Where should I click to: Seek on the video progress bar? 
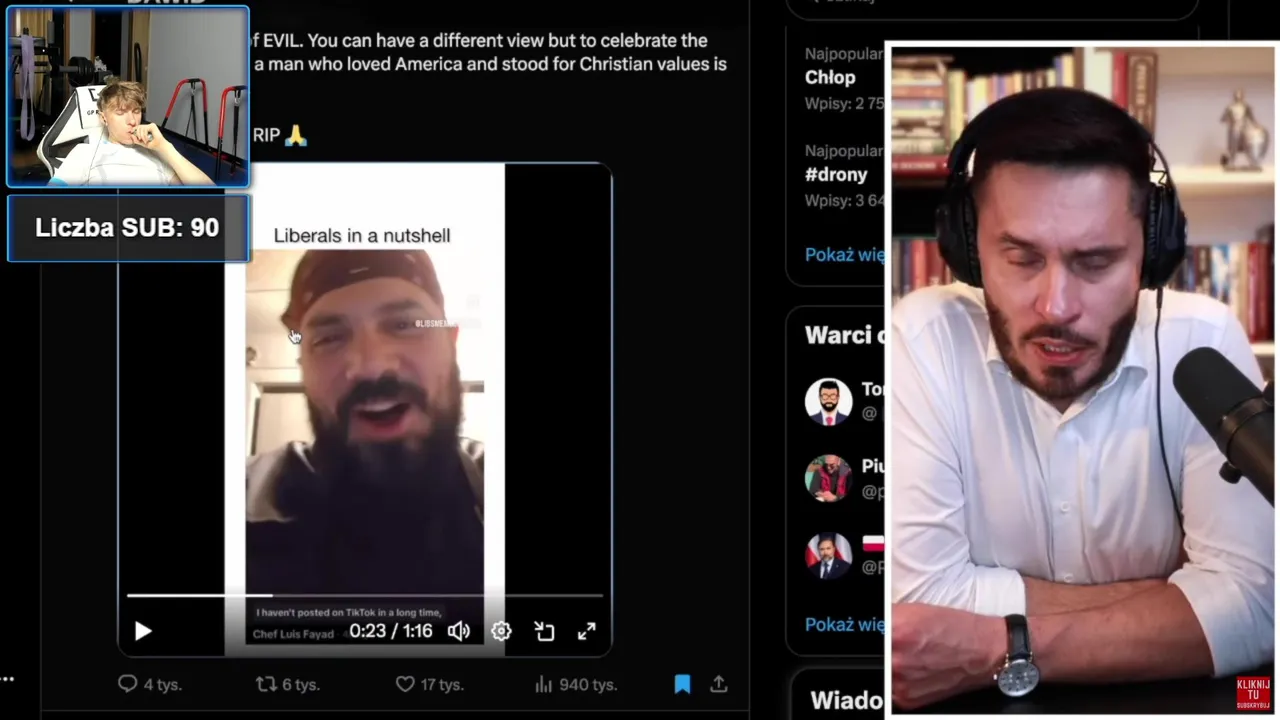[365, 595]
